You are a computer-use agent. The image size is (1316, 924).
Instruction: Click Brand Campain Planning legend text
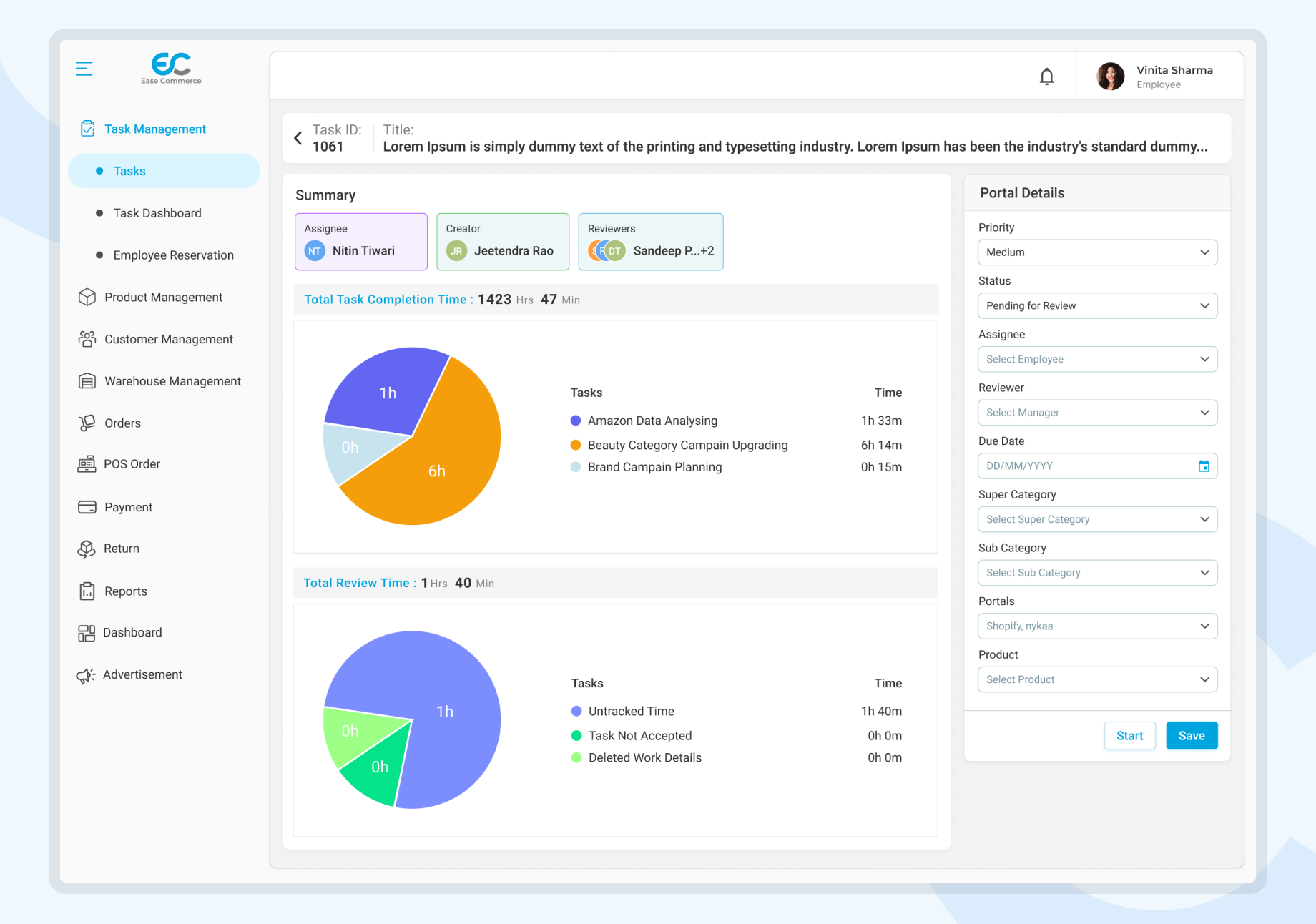(654, 467)
